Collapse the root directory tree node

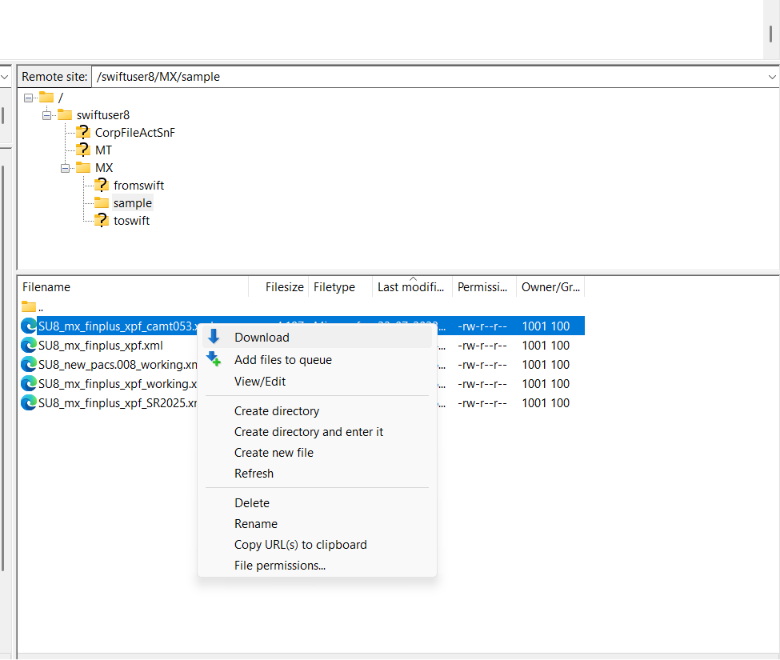pos(28,98)
